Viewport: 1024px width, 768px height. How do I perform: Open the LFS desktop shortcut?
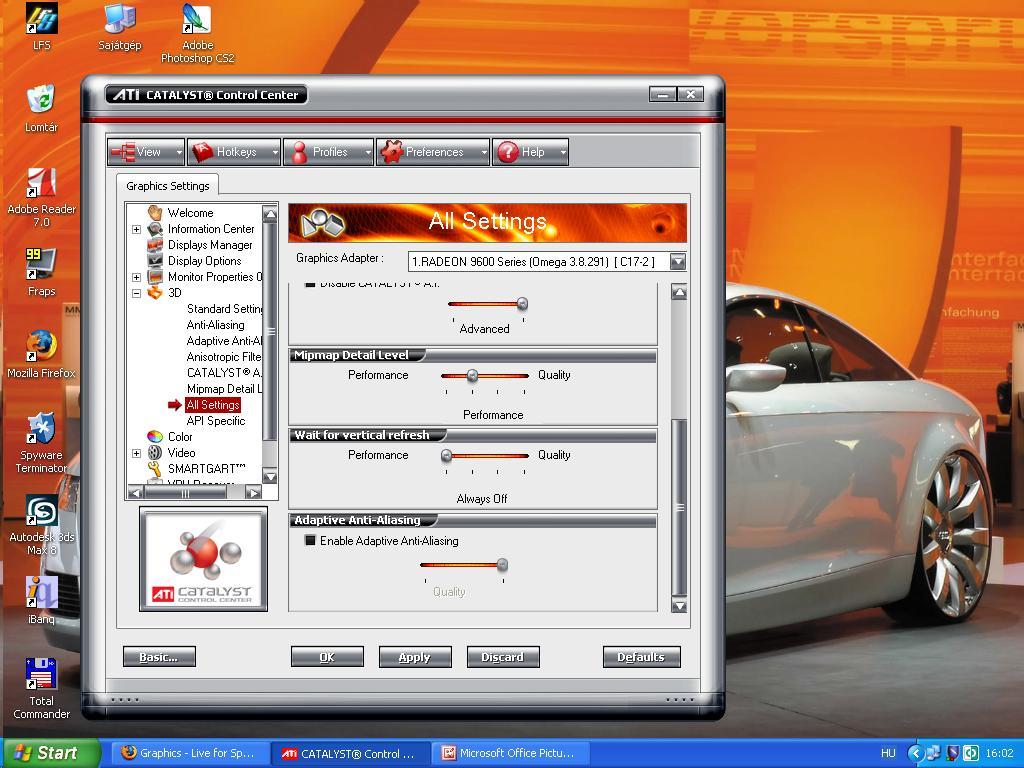[41, 27]
